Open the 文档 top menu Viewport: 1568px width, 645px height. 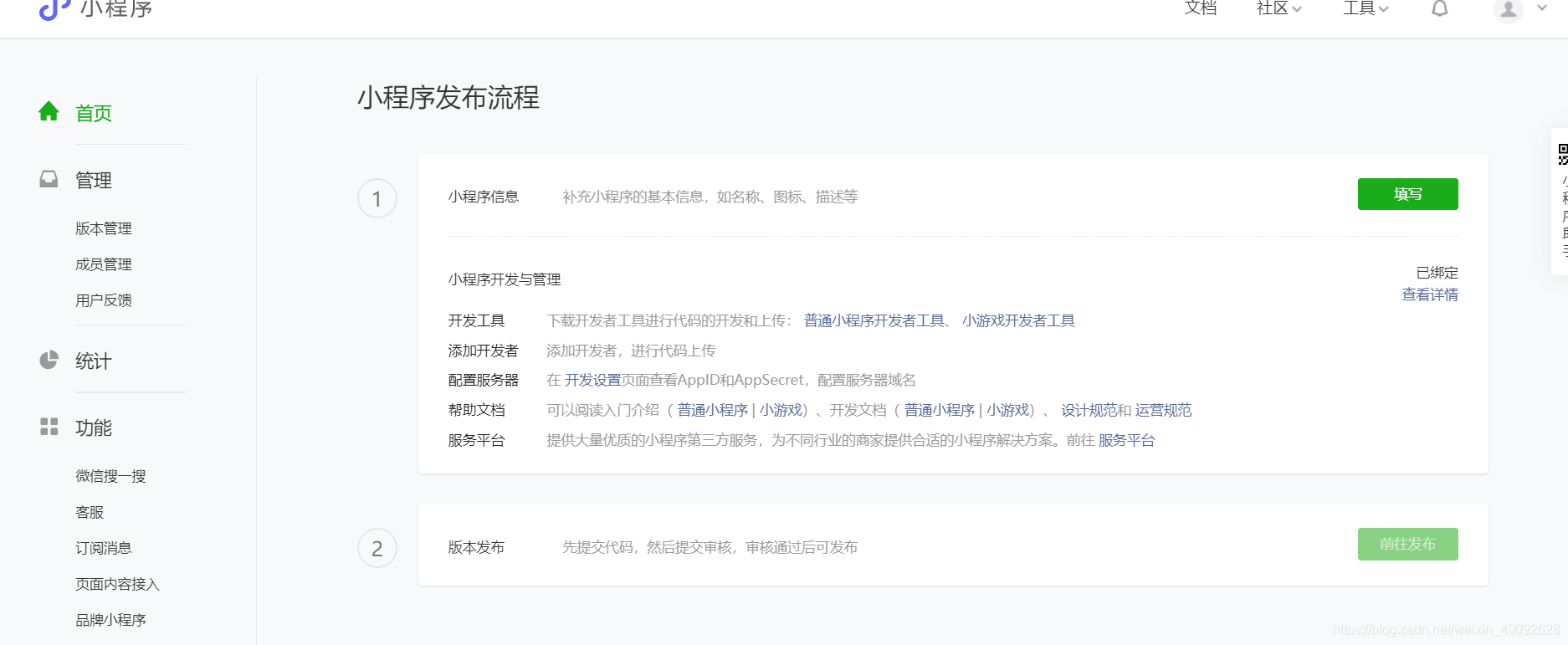point(1200,8)
